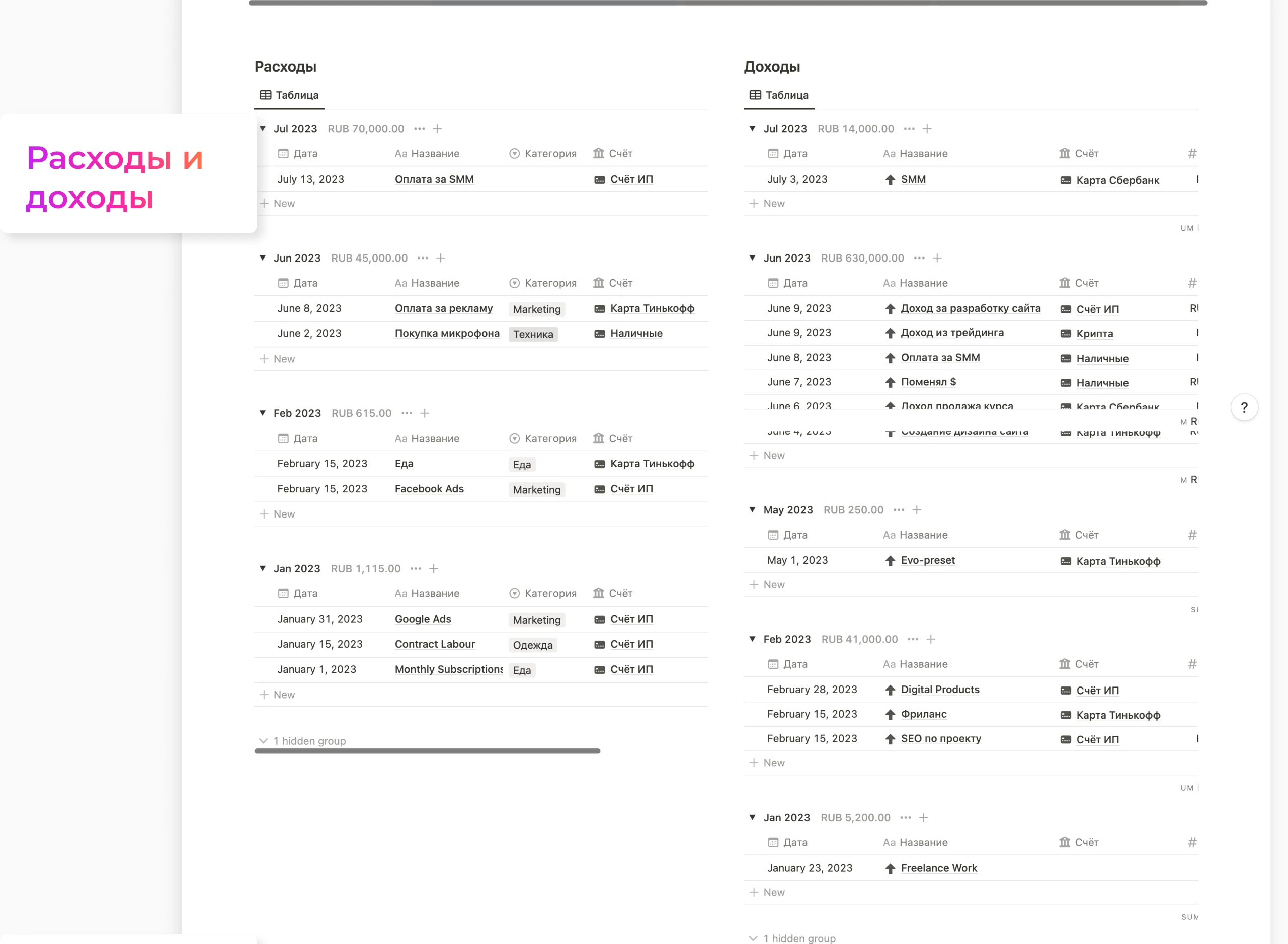The height and width of the screenshot is (944, 1288).
Task: Open the Оплата за SMM expense entry
Action: tap(434, 179)
